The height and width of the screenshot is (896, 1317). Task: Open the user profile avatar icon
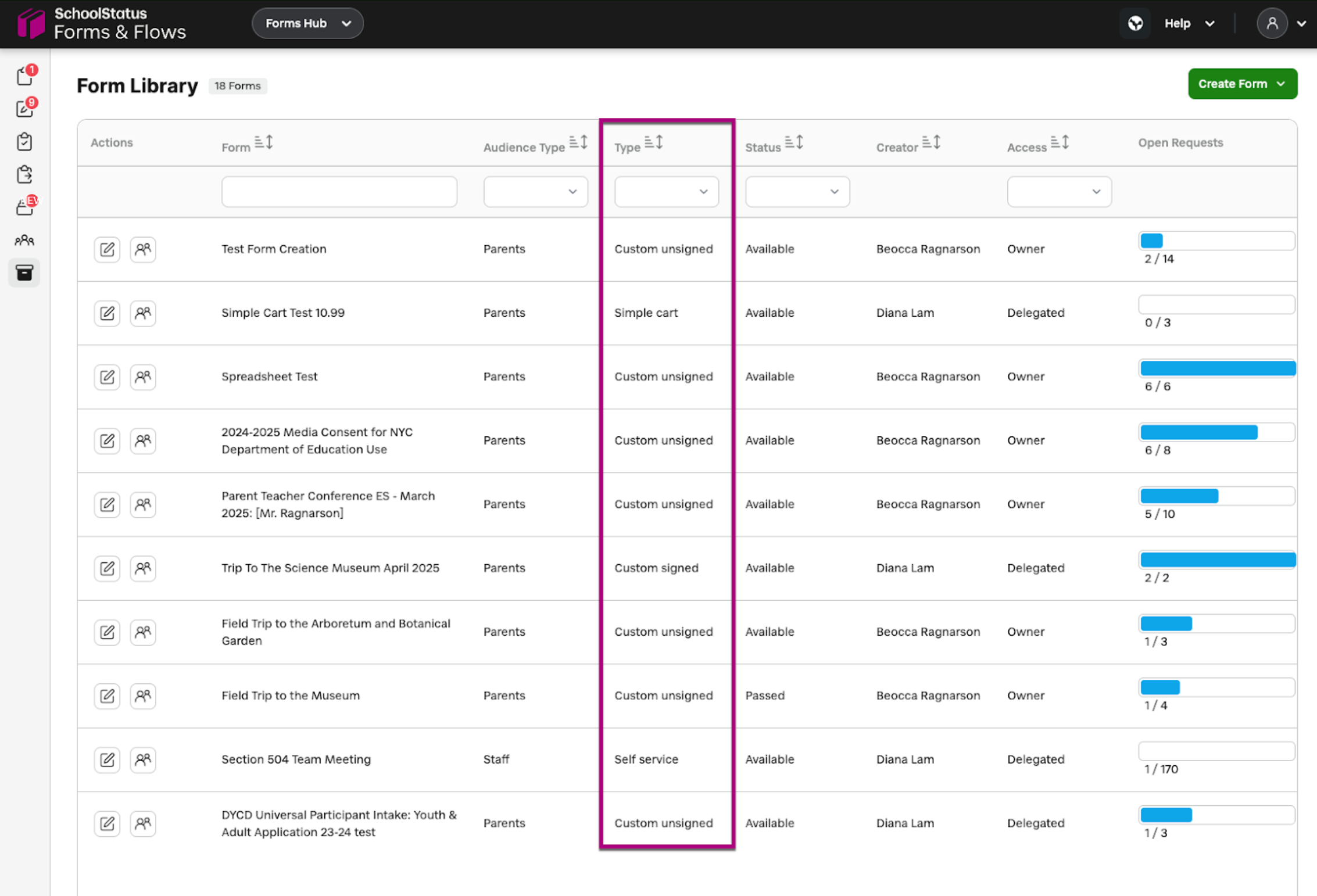[x=1272, y=23]
